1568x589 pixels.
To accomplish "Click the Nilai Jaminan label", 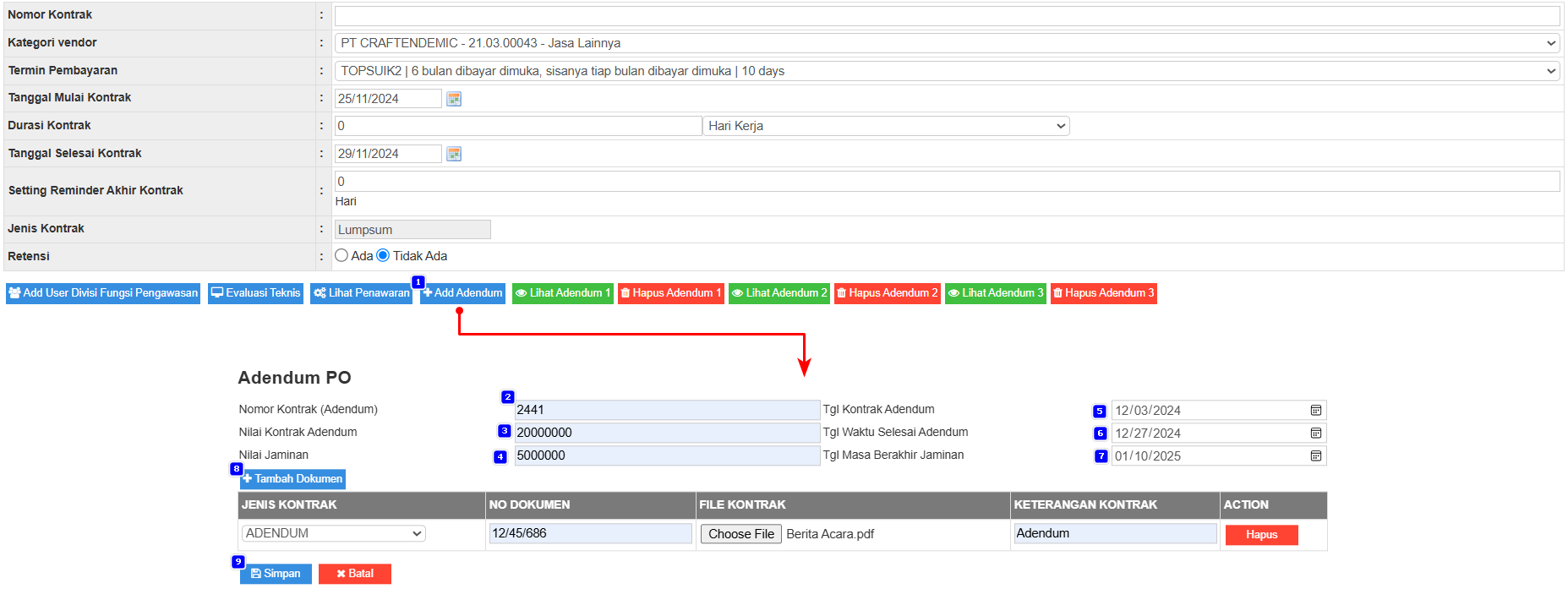I will click(273, 455).
